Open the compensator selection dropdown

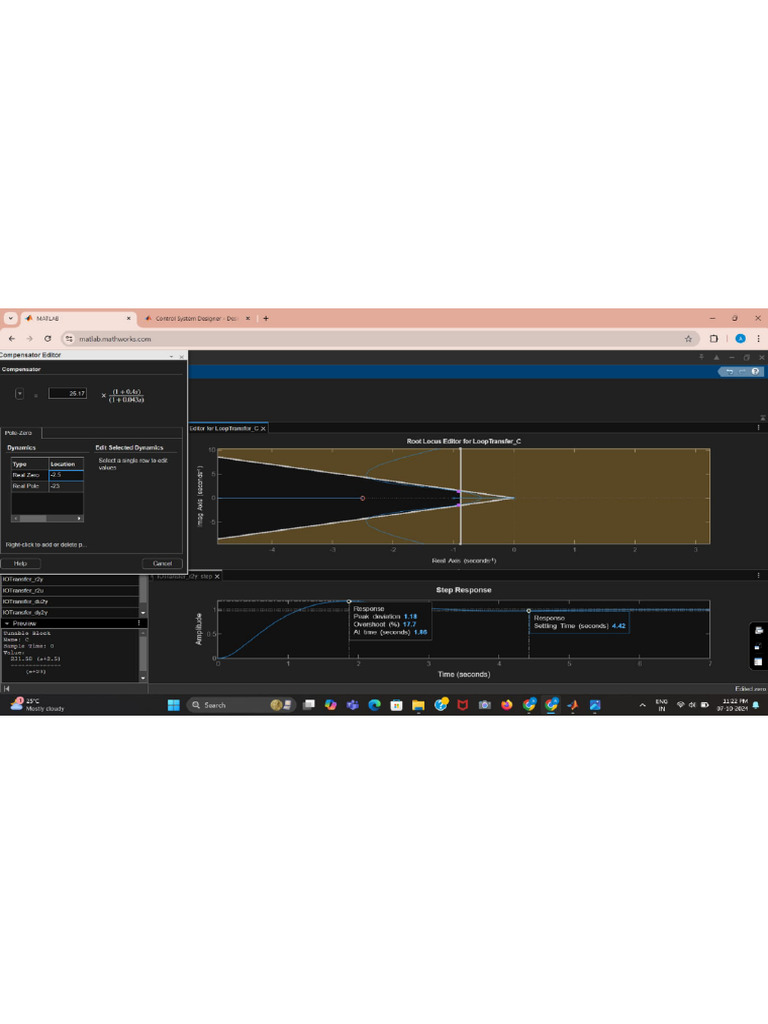[x=20, y=394]
